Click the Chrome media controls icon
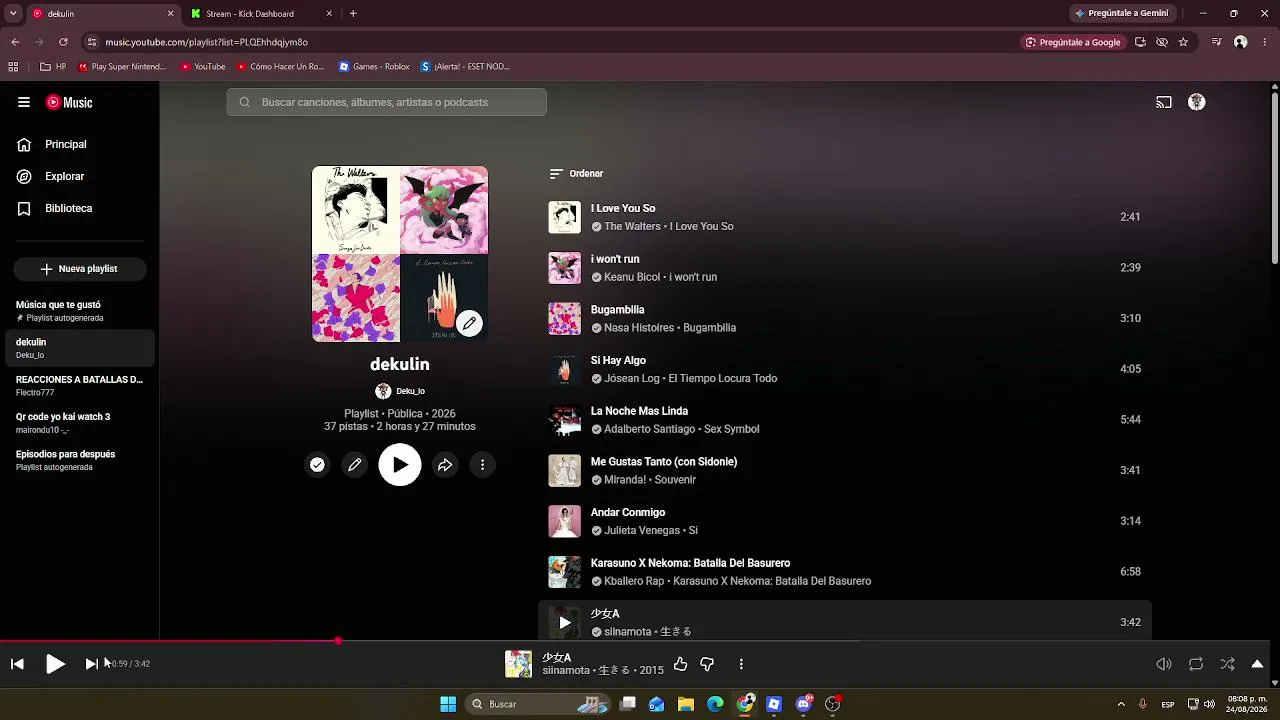Viewport: 1280px width, 720px height. 1216,42
